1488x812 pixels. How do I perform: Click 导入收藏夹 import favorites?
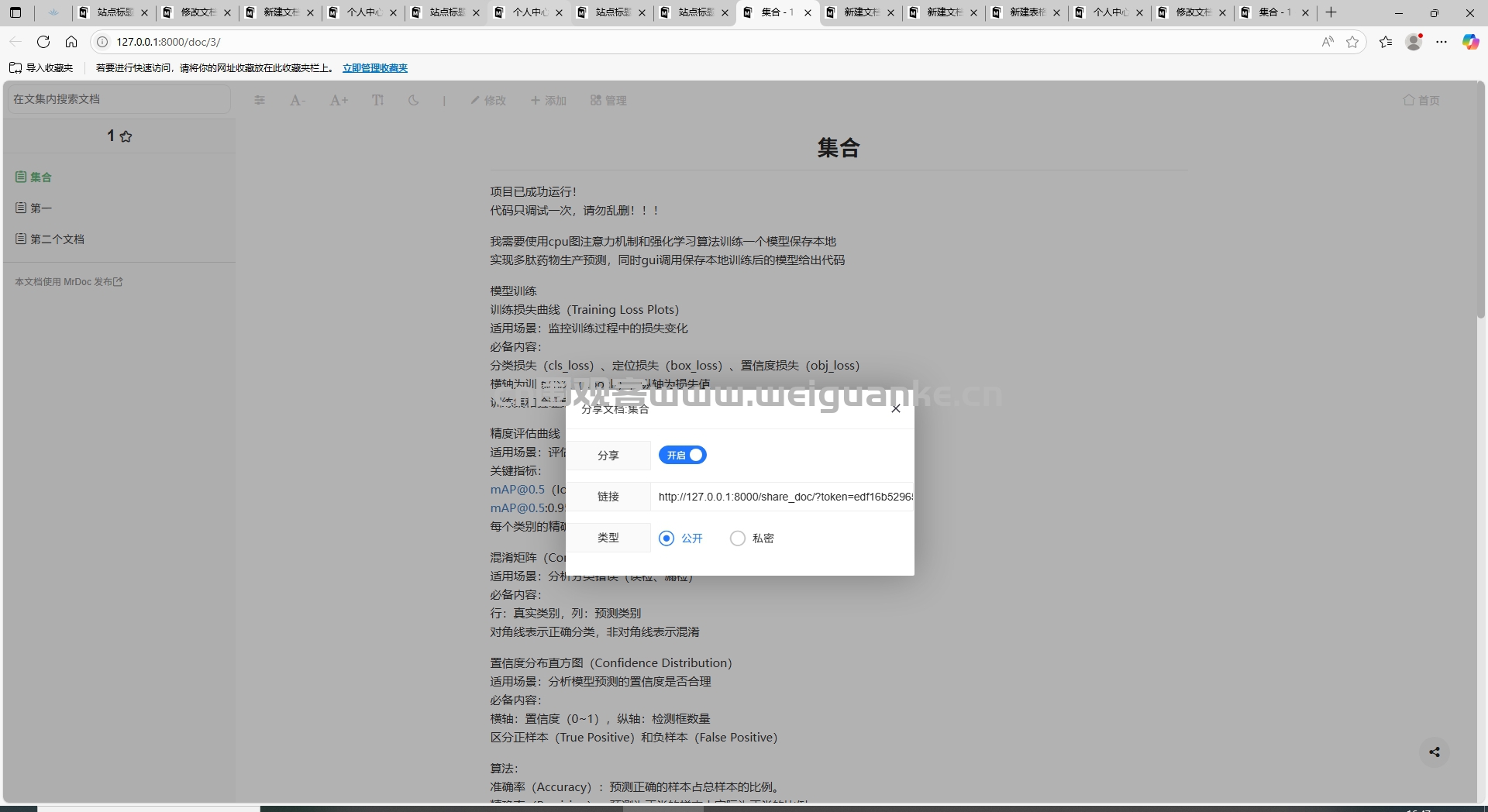[41, 68]
